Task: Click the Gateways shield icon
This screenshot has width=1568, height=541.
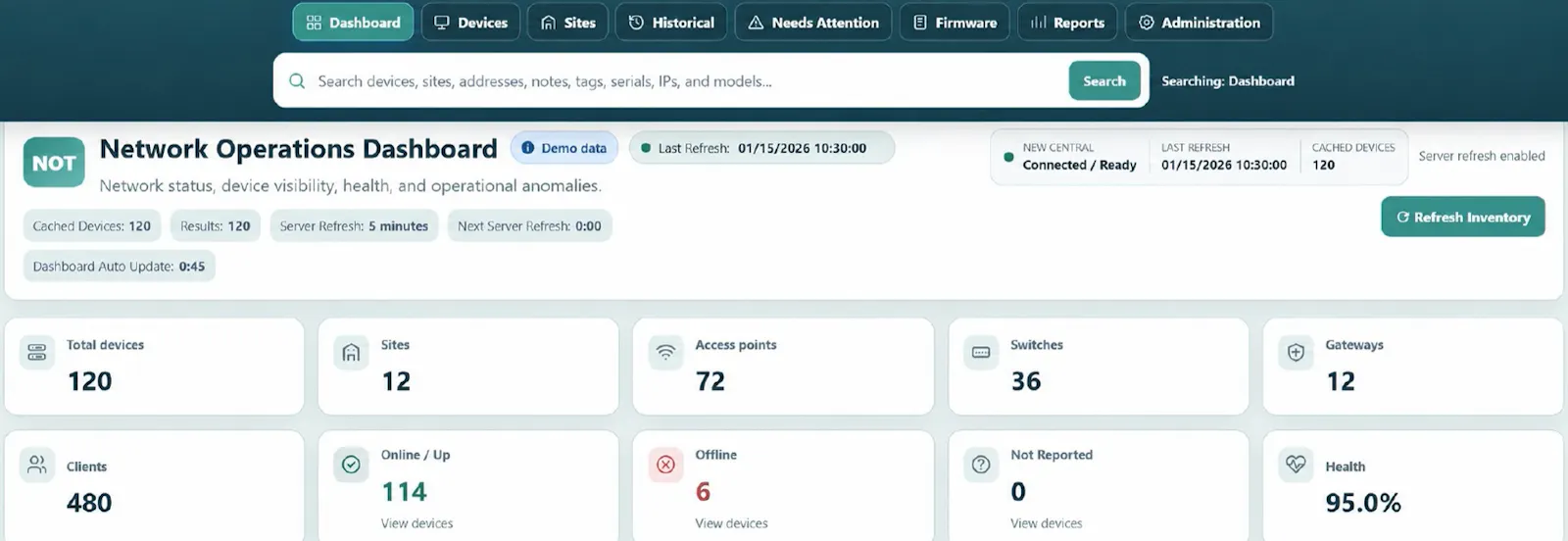Action: (1296, 352)
